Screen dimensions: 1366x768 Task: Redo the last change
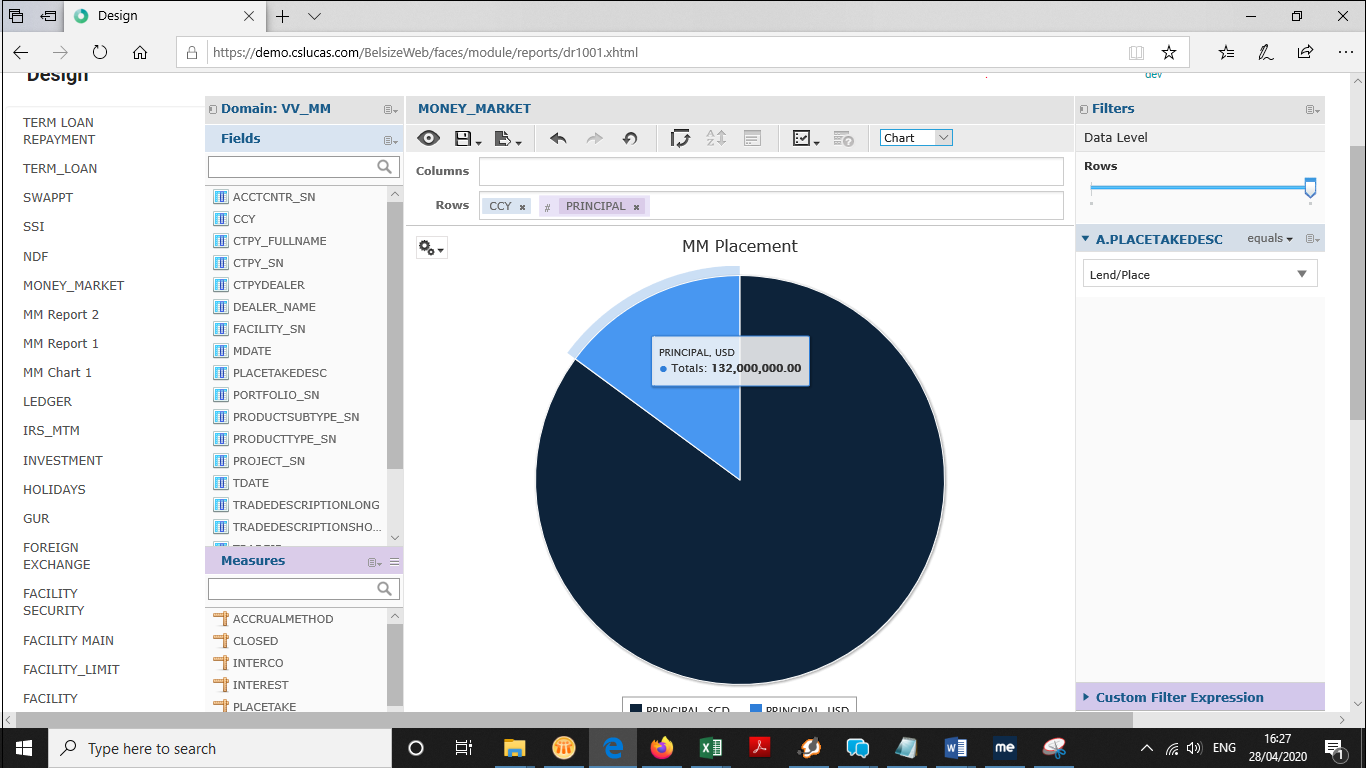(594, 139)
